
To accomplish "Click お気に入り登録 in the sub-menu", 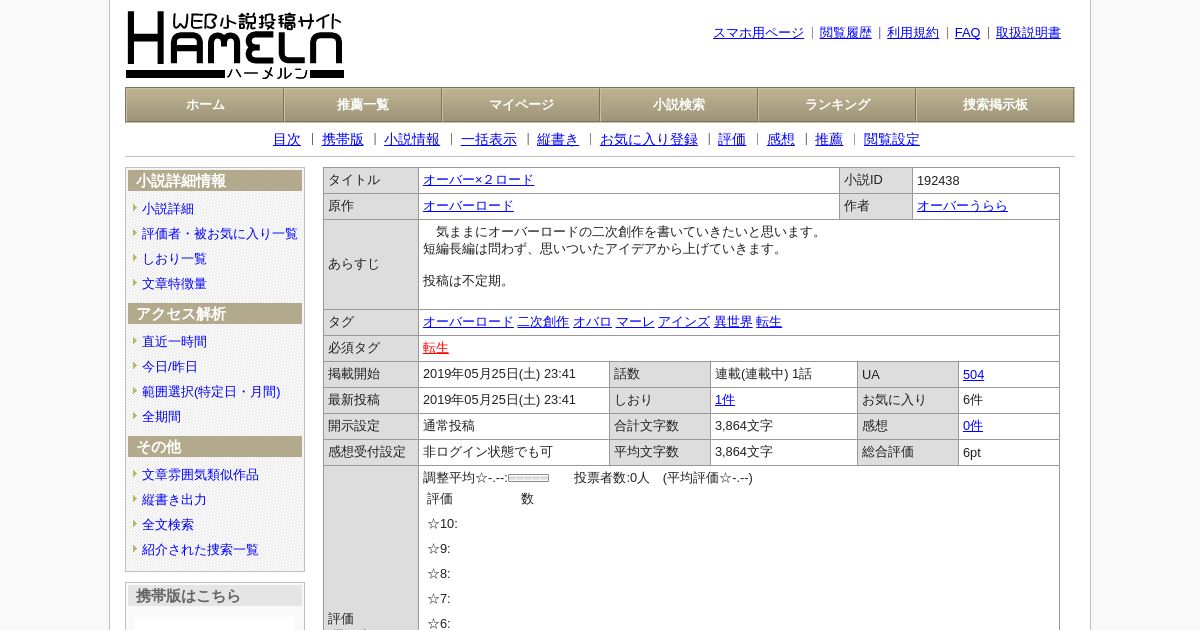I will [x=649, y=140].
